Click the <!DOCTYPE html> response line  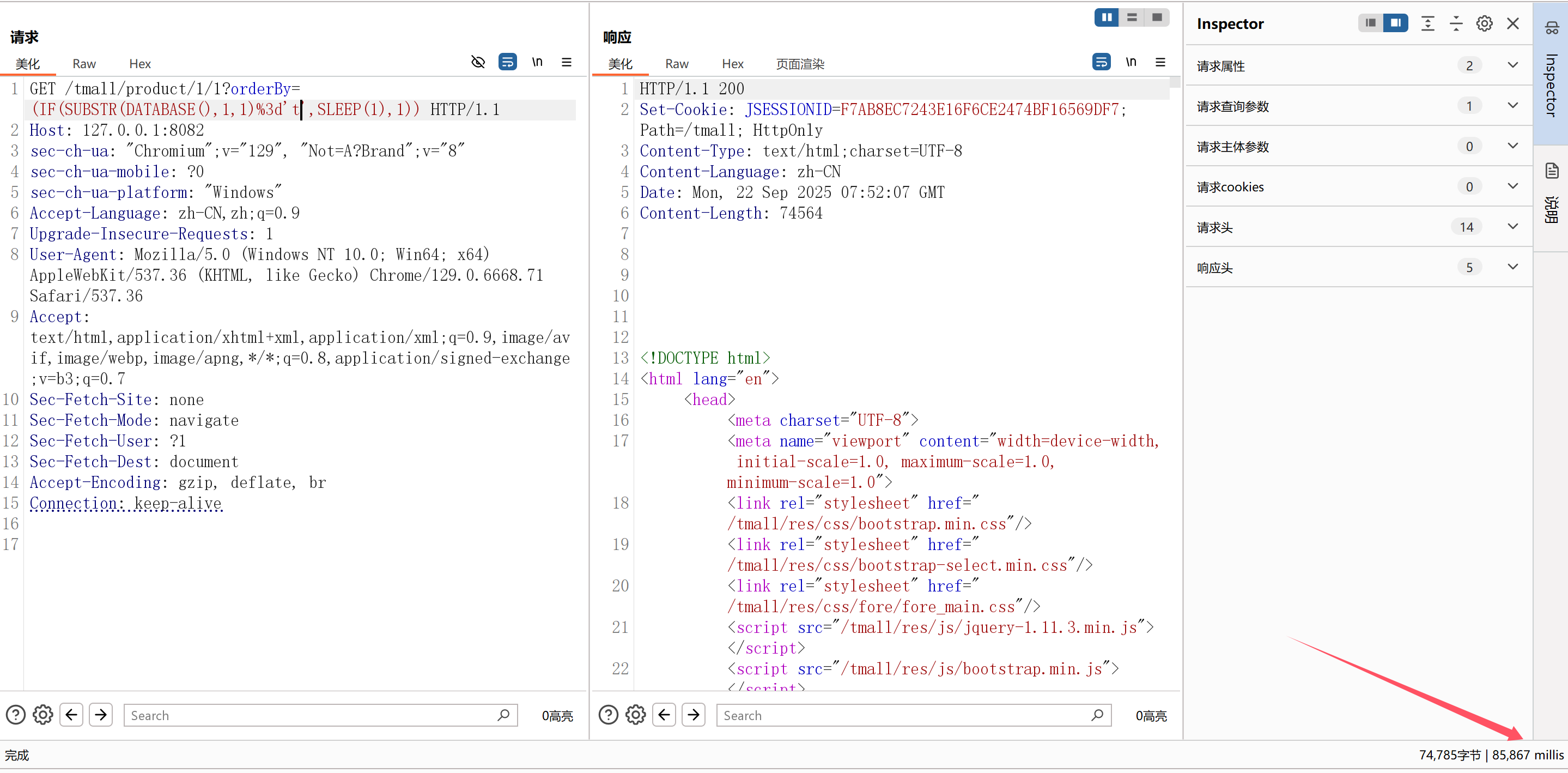[x=705, y=358]
